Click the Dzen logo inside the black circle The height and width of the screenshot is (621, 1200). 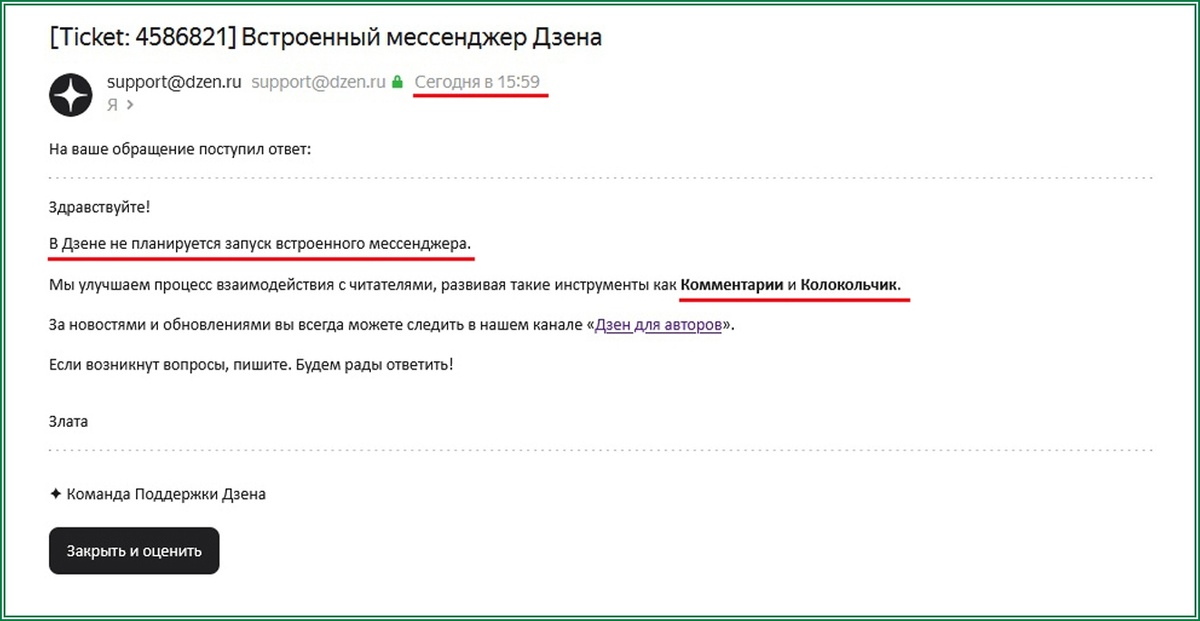tap(70, 95)
